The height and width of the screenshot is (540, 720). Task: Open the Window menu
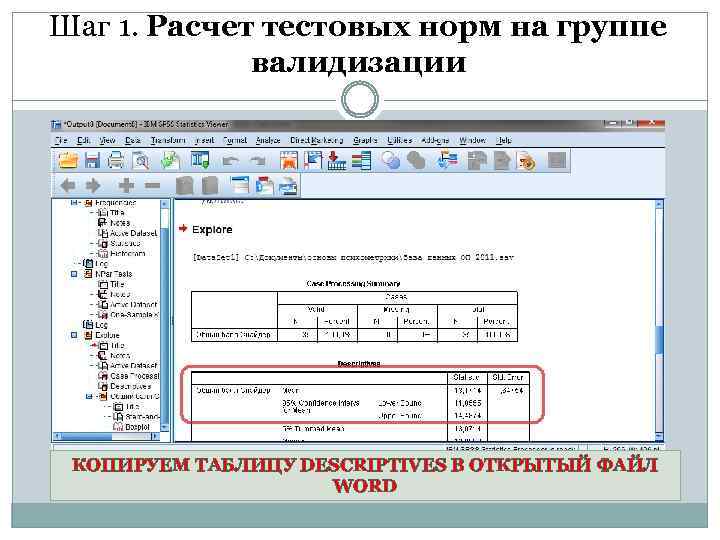pos(472,141)
